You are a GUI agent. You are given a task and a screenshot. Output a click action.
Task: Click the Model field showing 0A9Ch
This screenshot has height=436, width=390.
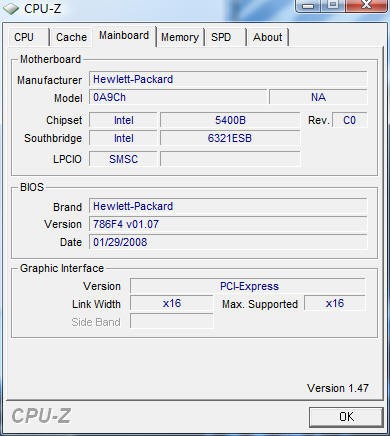point(178,97)
